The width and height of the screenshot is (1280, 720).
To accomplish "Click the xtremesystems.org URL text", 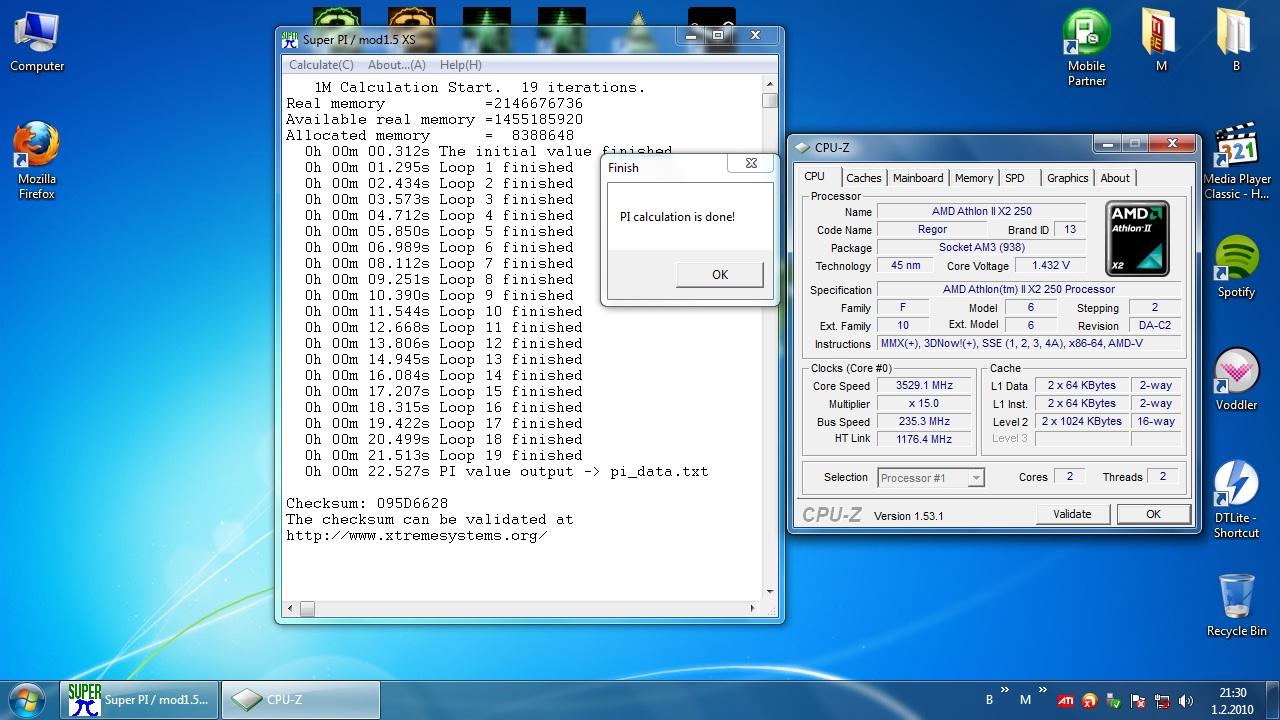I will [x=417, y=535].
